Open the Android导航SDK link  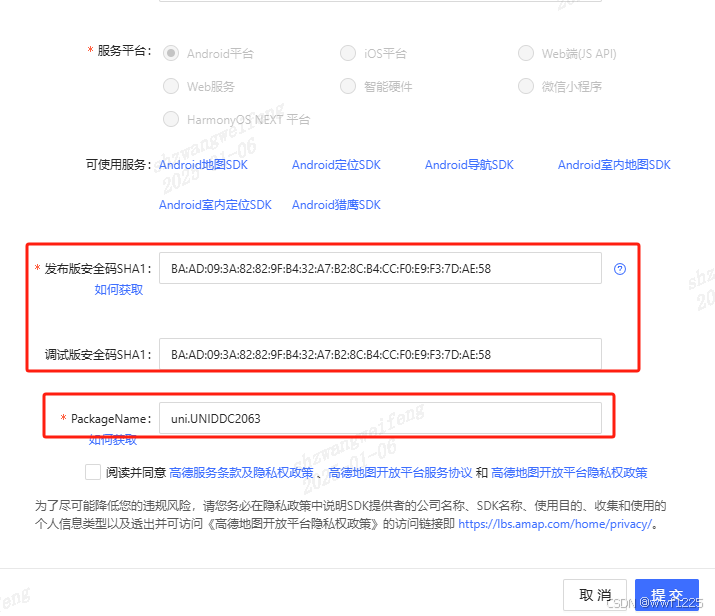pos(469,165)
